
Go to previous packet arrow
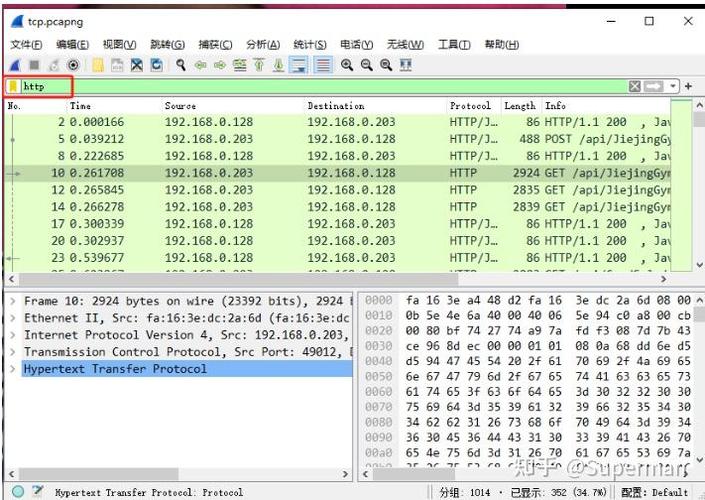click(201, 65)
